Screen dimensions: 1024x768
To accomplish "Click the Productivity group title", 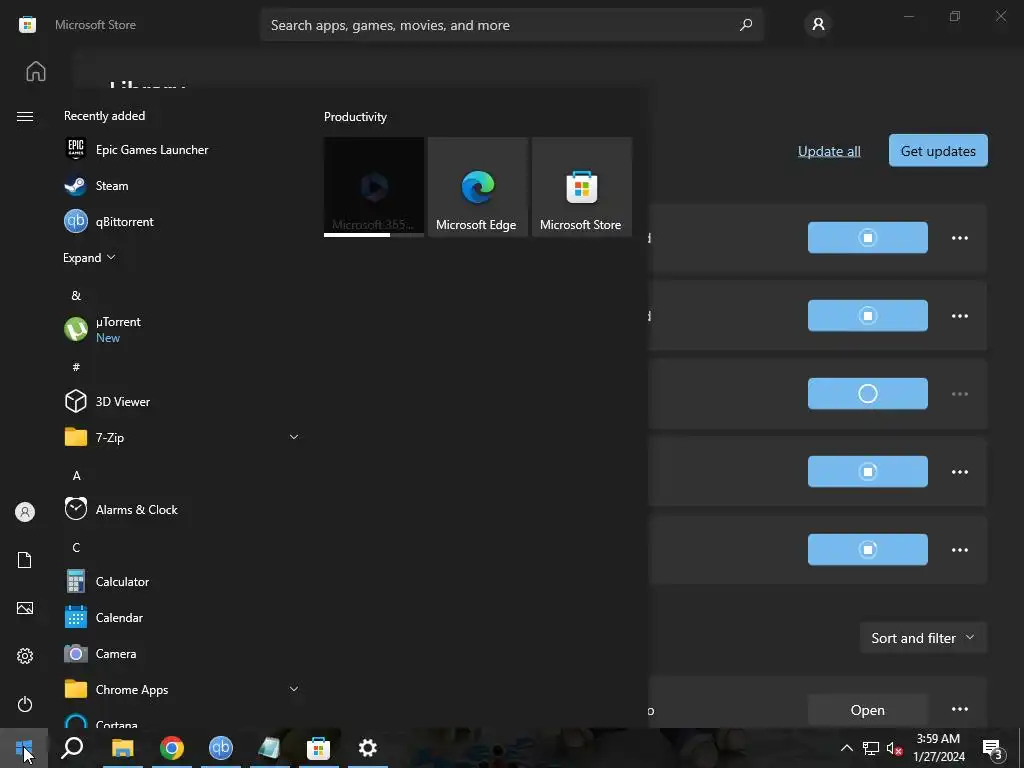I will [355, 117].
